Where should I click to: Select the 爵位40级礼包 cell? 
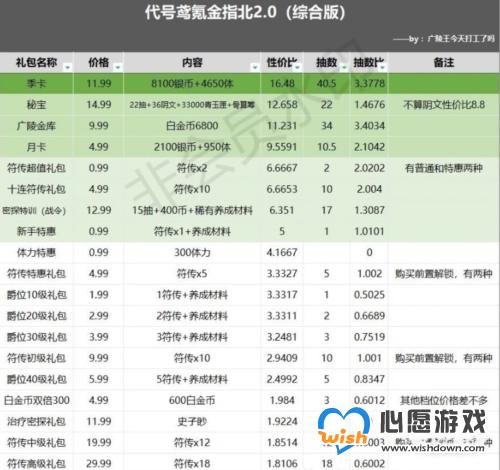36,379
